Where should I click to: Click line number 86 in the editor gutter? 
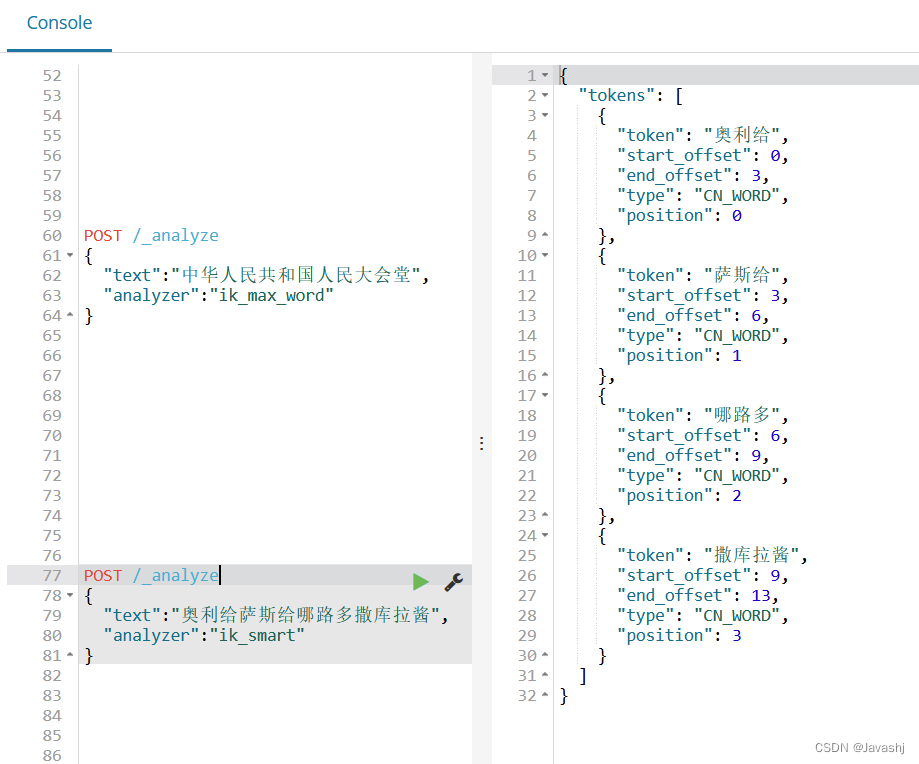pos(52,755)
